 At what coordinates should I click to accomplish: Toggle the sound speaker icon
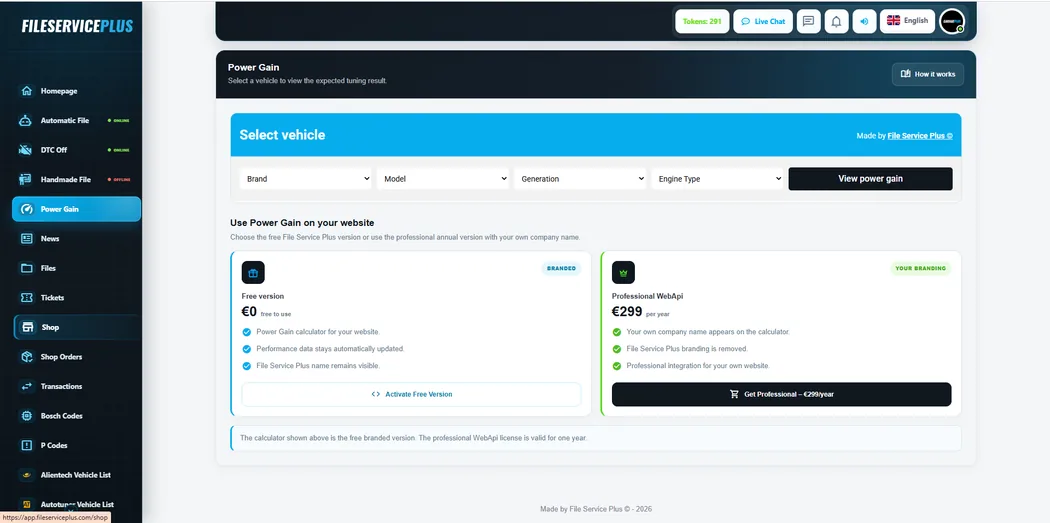[865, 21]
